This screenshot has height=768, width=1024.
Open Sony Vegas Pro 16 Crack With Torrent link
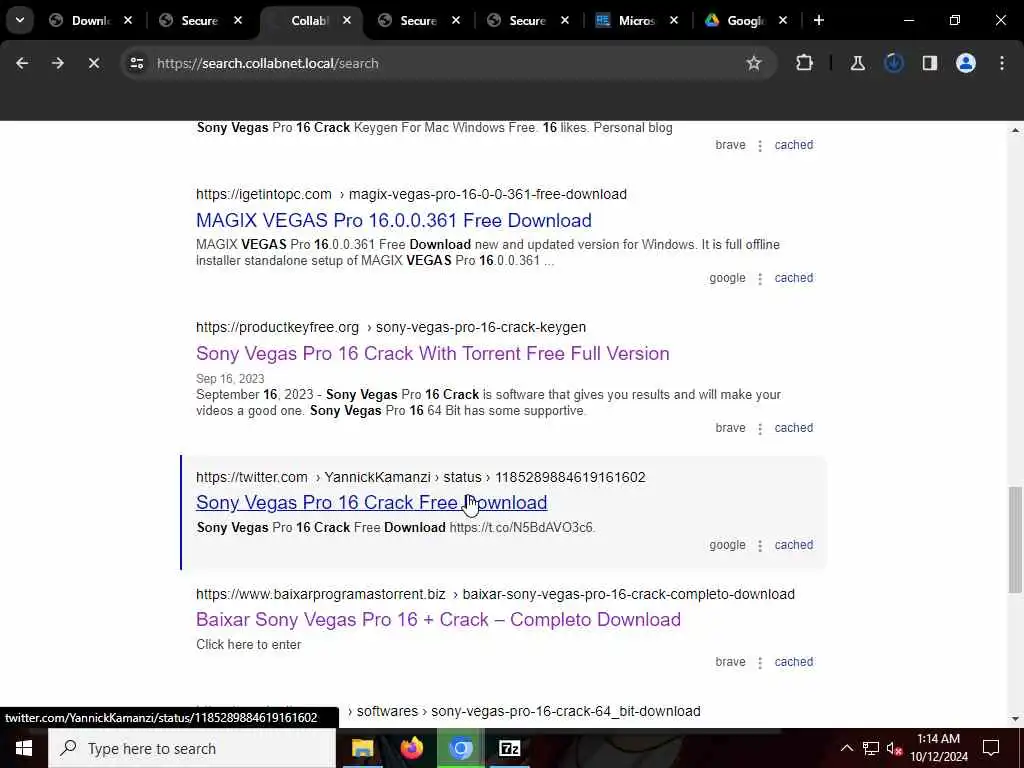pos(432,353)
